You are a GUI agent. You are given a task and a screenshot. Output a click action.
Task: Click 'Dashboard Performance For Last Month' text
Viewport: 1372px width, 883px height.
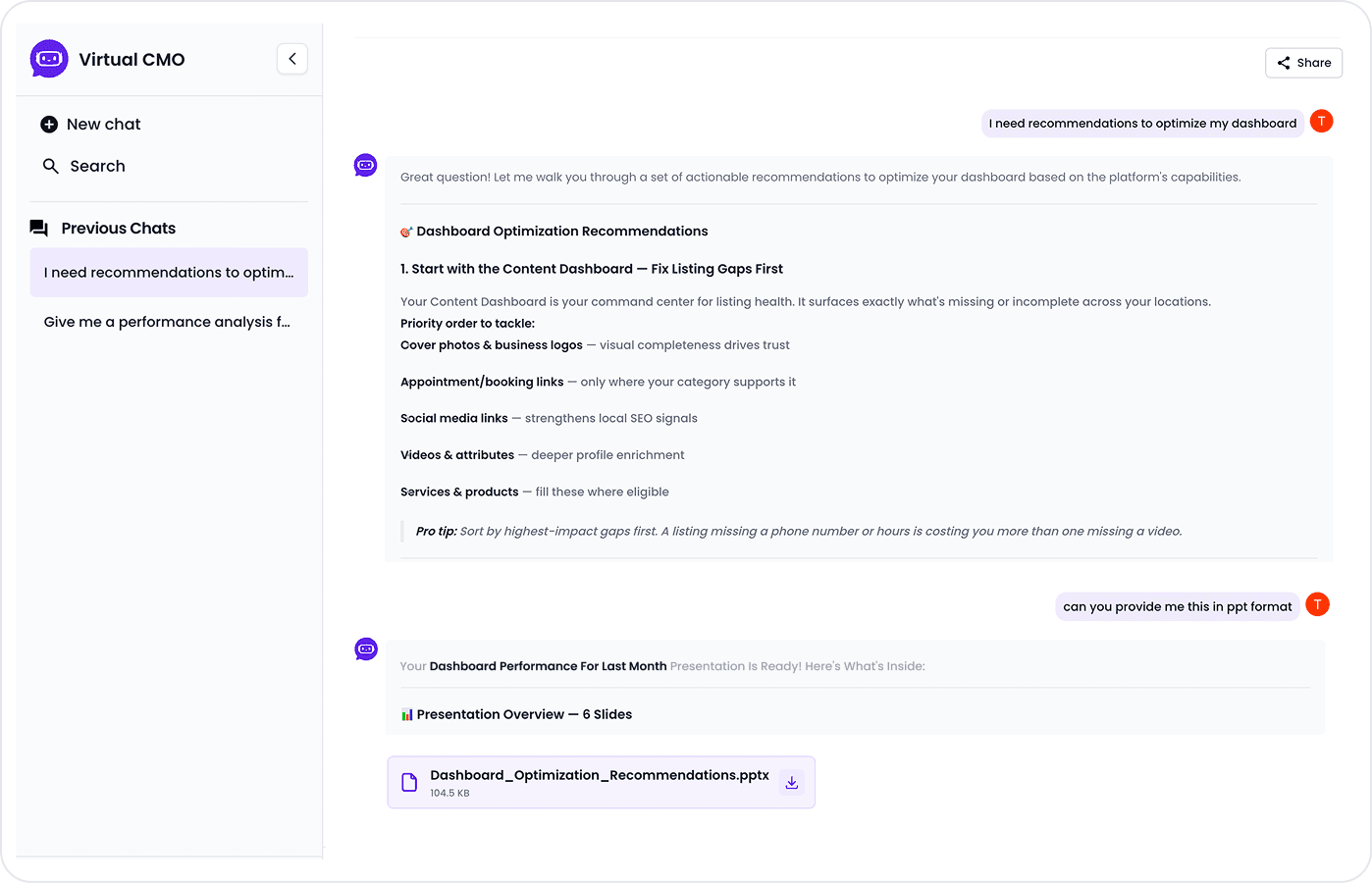tap(548, 666)
